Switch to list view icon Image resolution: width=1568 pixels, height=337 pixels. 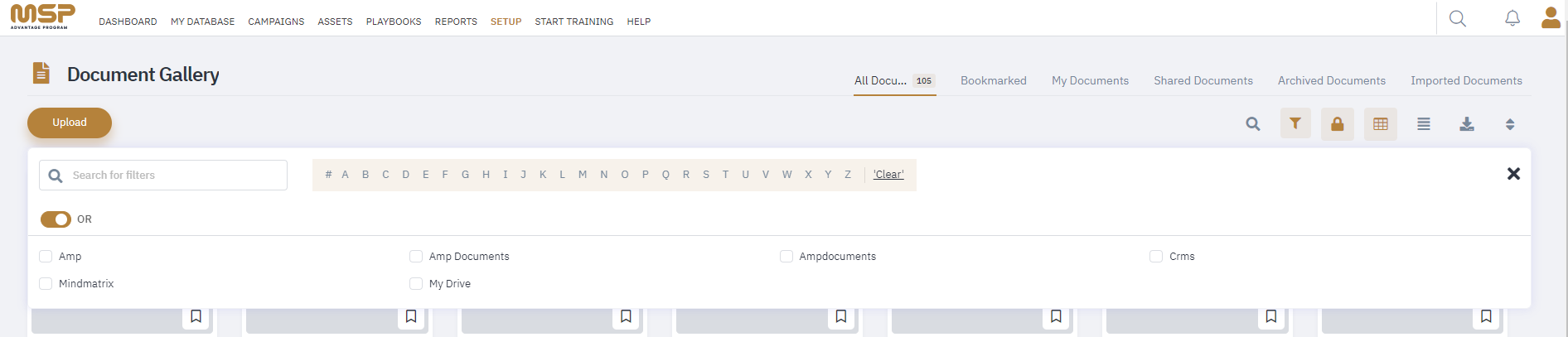(1424, 123)
